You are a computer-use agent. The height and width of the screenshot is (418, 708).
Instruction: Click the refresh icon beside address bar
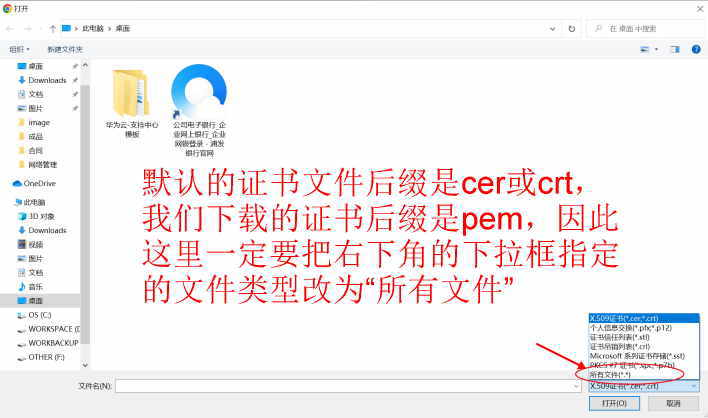coord(572,29)
